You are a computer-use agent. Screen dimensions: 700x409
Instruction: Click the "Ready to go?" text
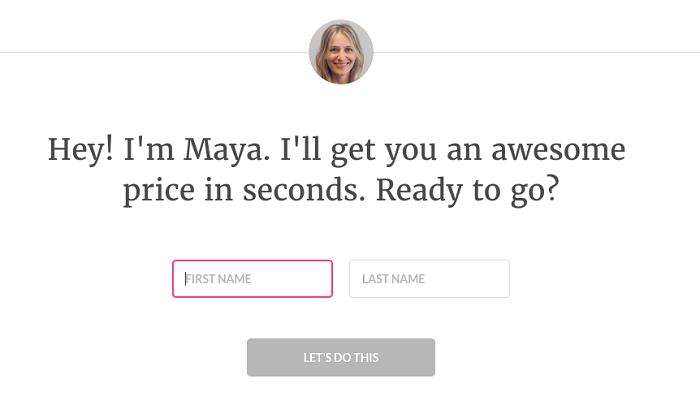[466, 191]
